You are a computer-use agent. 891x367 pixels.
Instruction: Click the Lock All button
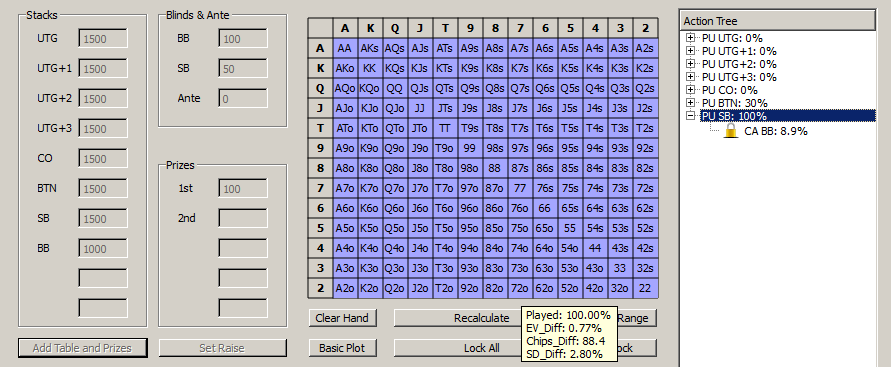click(481, 348)
